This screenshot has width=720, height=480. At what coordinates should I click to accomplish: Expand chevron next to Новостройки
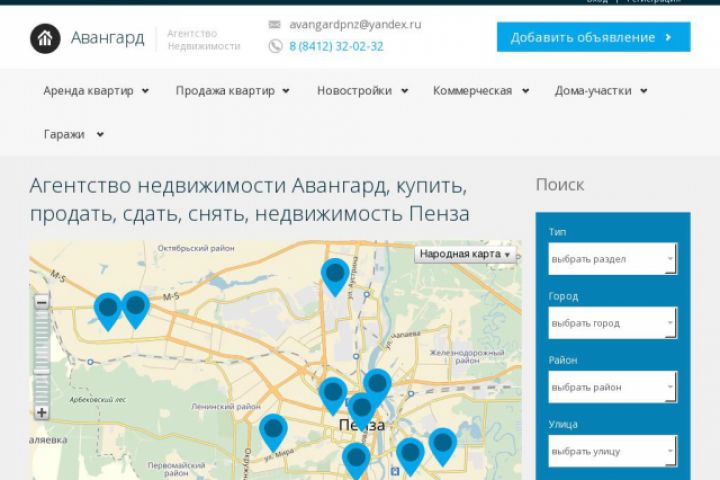coord(404,91)
